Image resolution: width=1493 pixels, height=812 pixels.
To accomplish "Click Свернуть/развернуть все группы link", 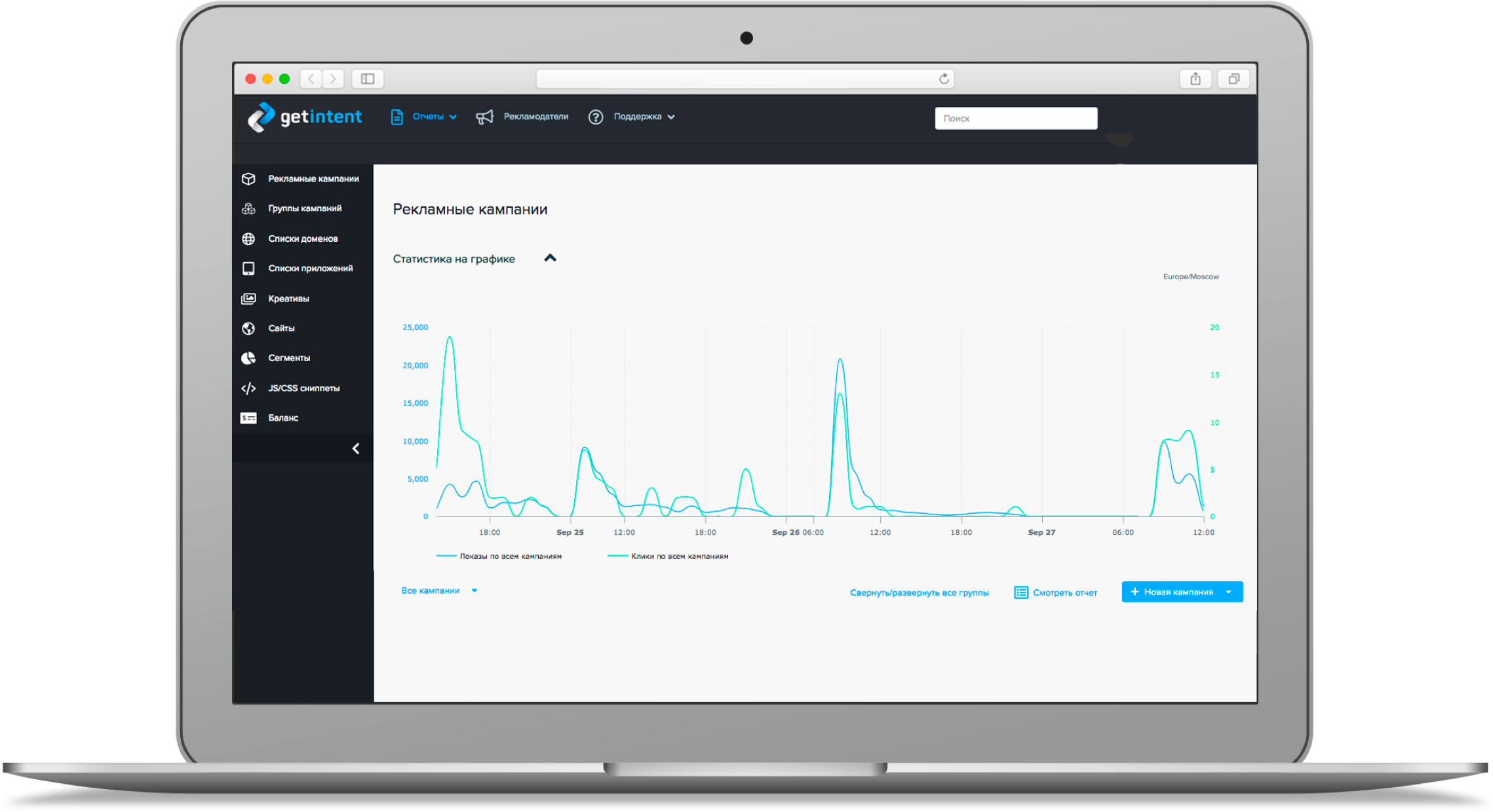I will point(919,592).
